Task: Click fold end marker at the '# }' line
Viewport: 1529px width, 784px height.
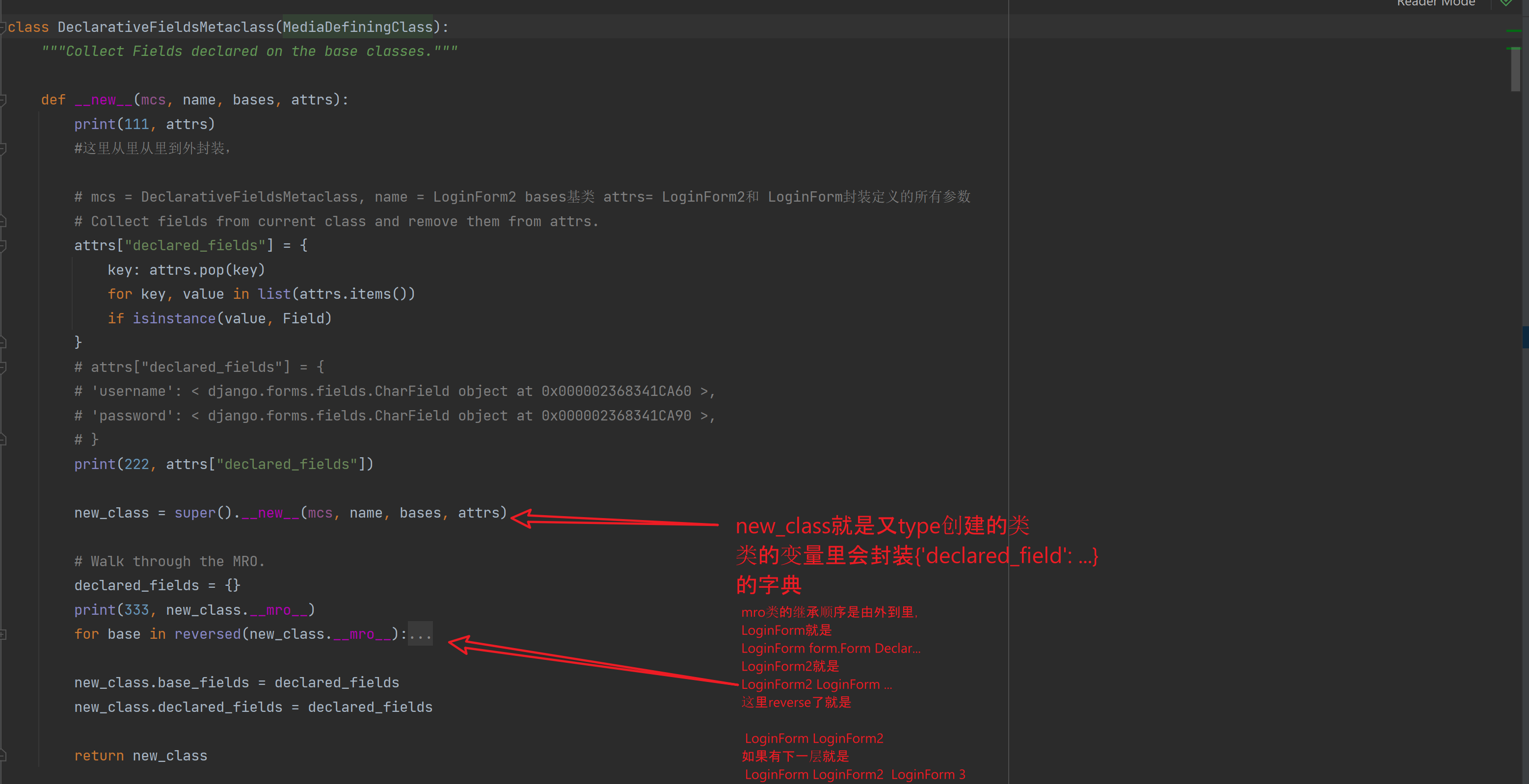Action: click(3, 440)
